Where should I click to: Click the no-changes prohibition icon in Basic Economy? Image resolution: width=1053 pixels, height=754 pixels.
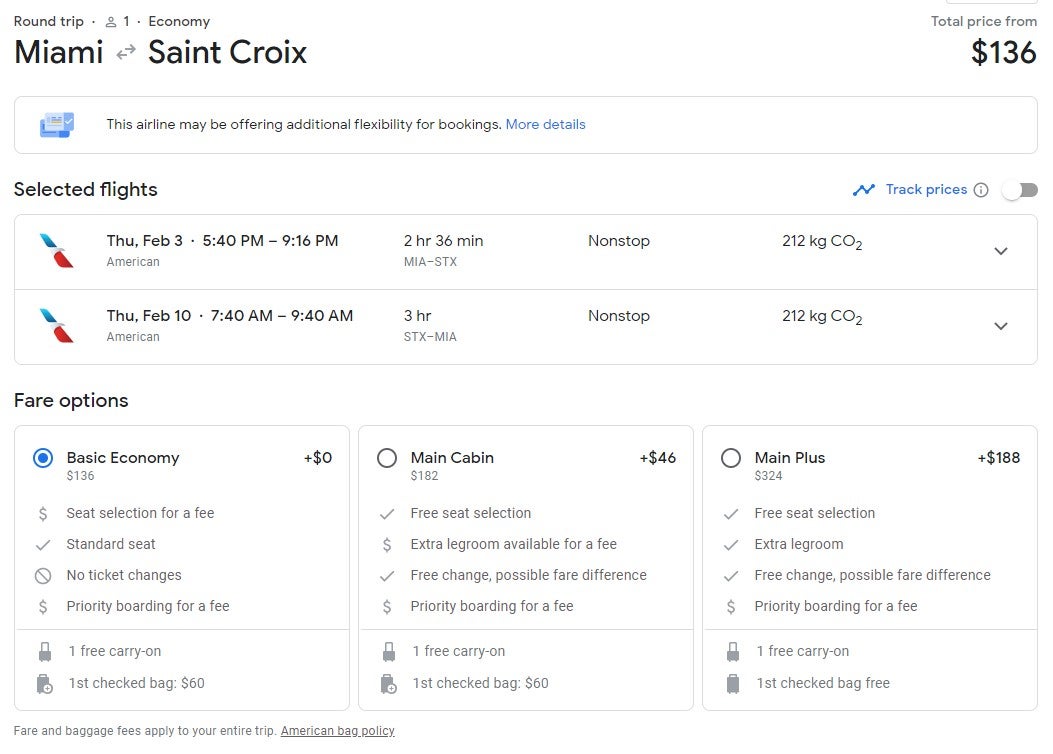pos(41,575)
